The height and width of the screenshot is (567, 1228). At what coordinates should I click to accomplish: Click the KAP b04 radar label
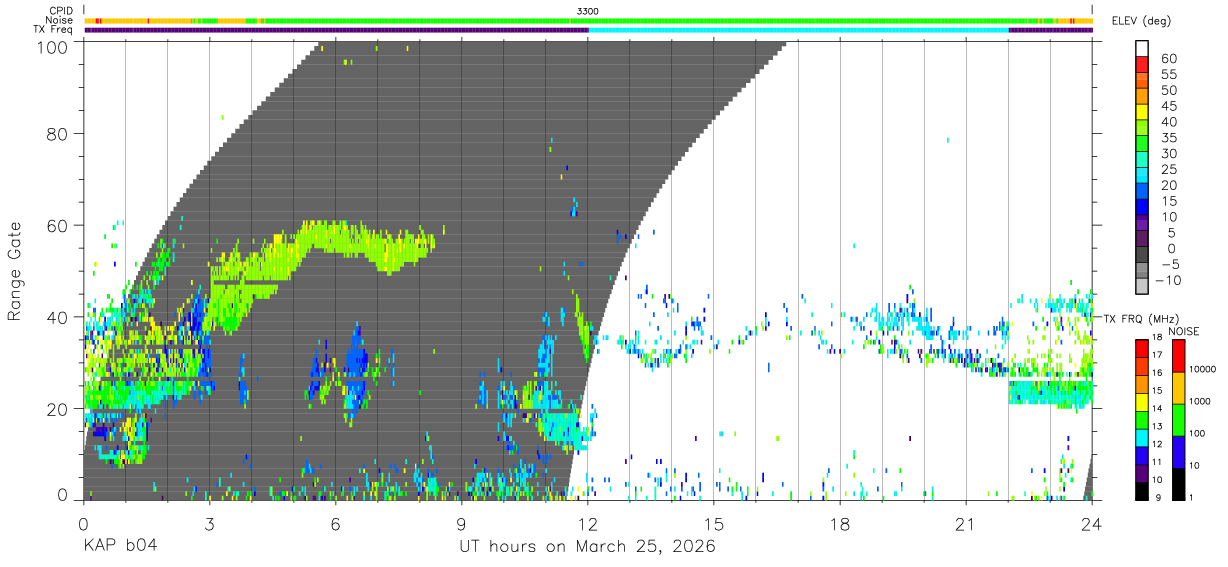tap(119, 547)
